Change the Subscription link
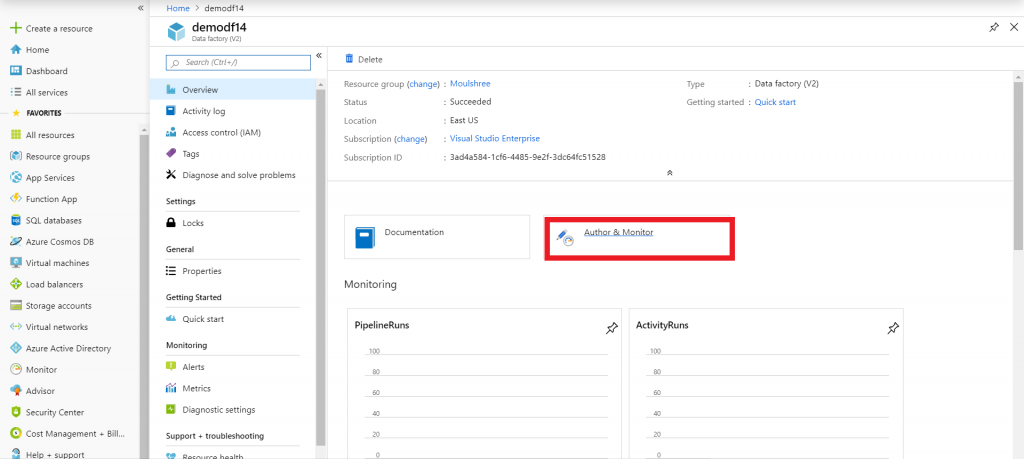This screenshot has height=459, width=1024. [x=411, y=139]
